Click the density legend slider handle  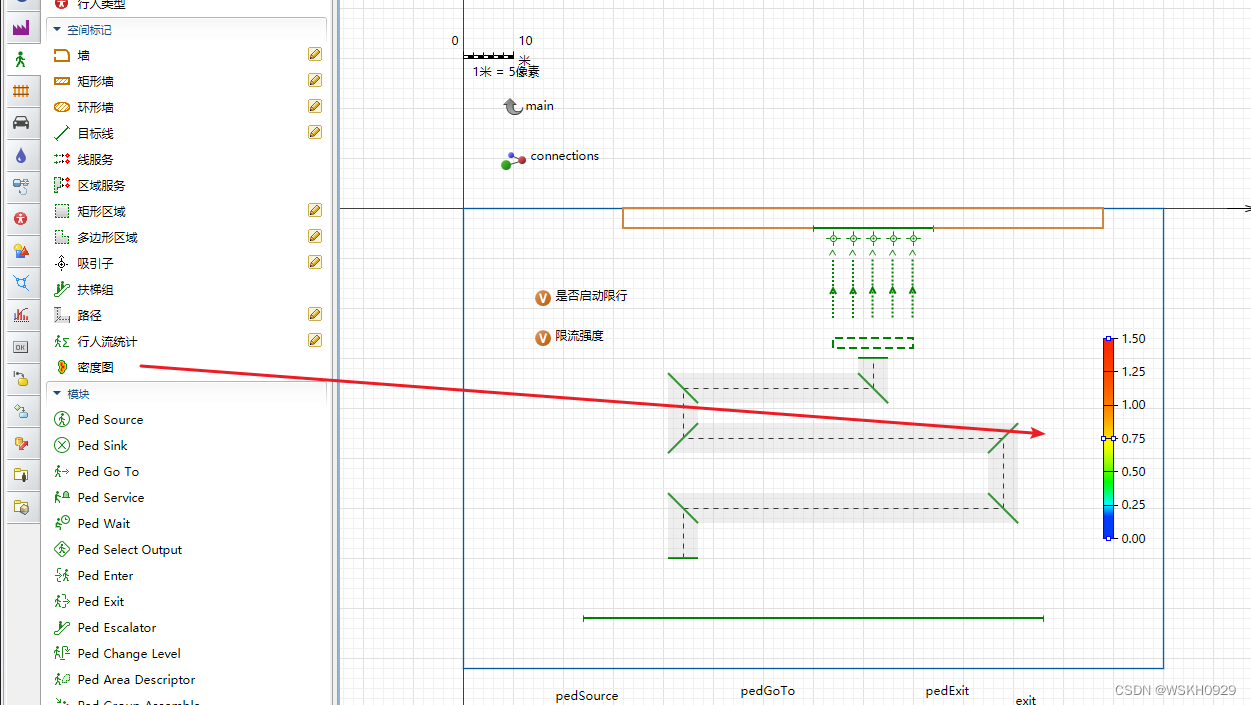pos(1108,438)
